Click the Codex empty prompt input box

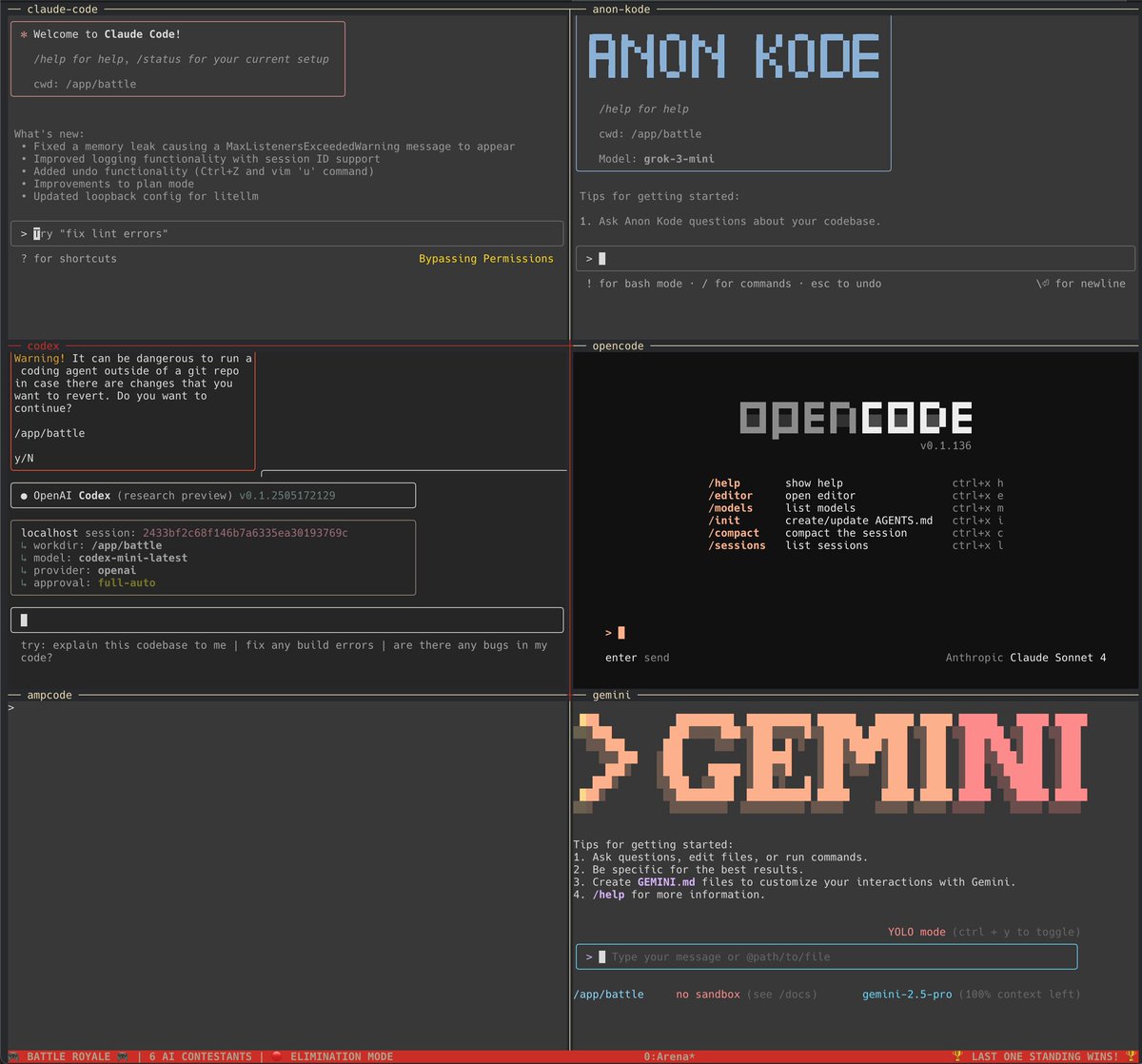coord(286,621)
